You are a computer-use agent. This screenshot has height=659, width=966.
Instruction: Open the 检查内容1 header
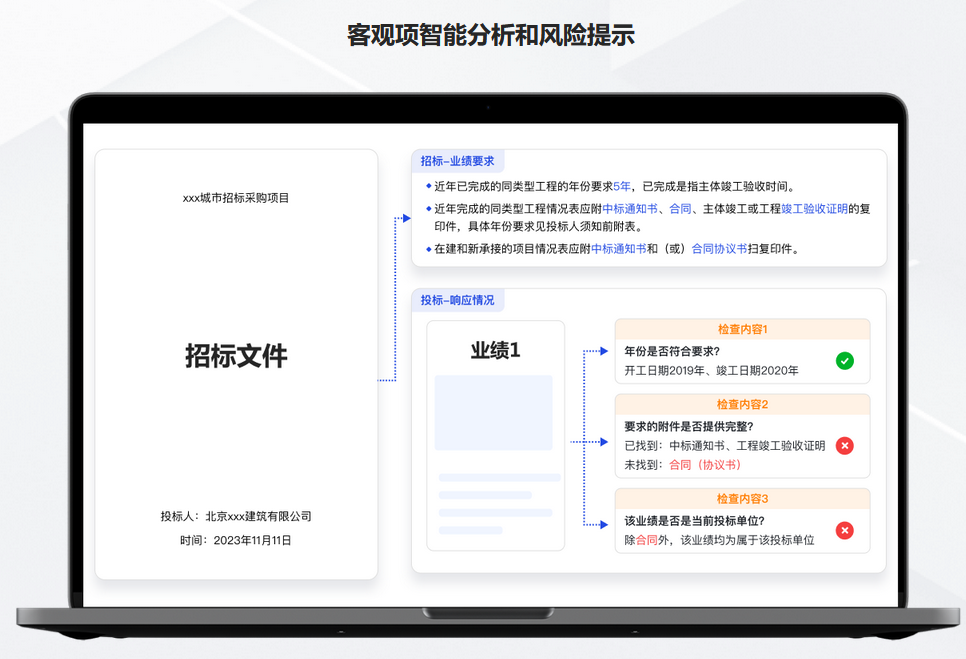coord(742,330)
